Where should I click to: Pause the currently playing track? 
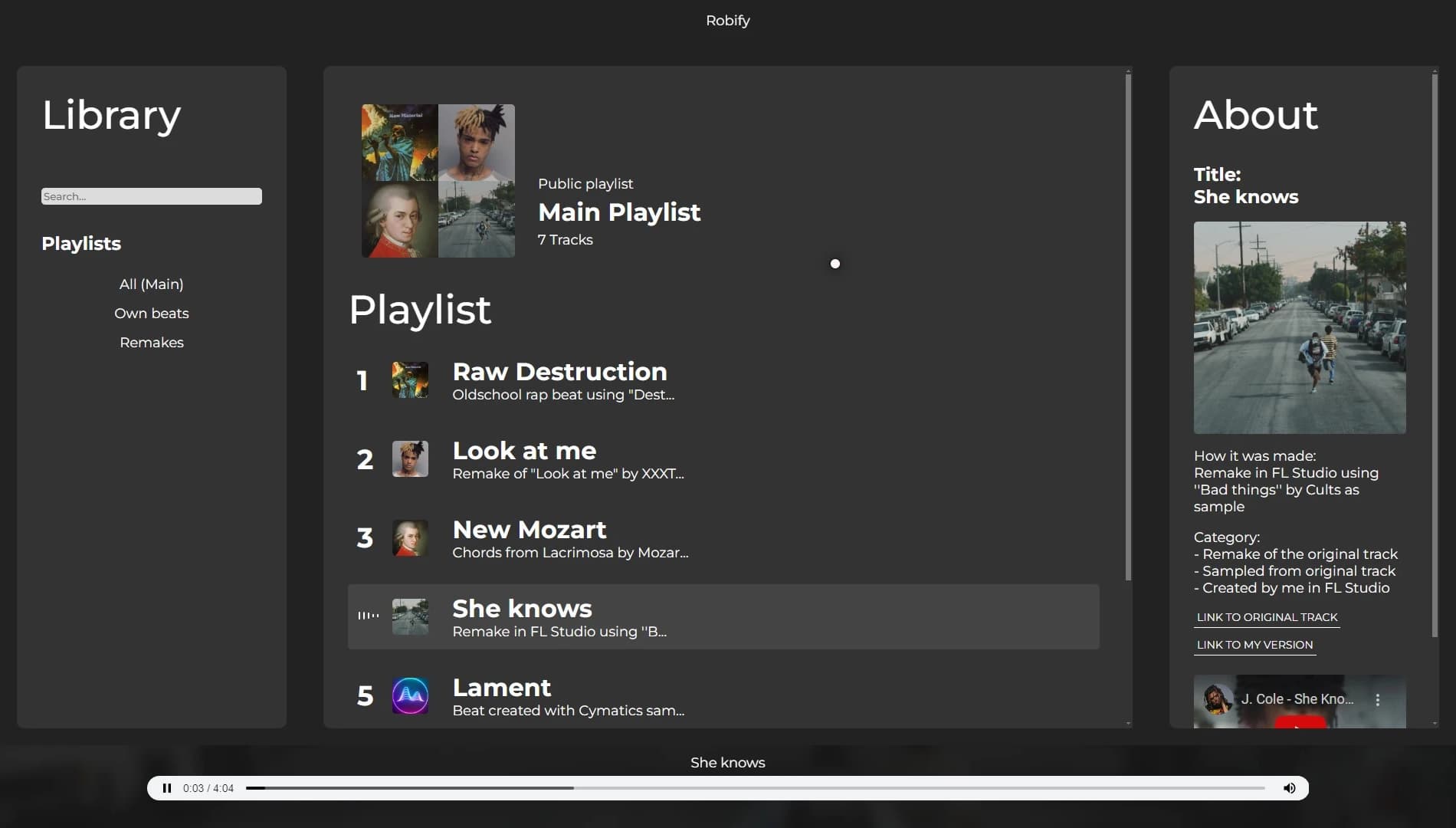167,788
